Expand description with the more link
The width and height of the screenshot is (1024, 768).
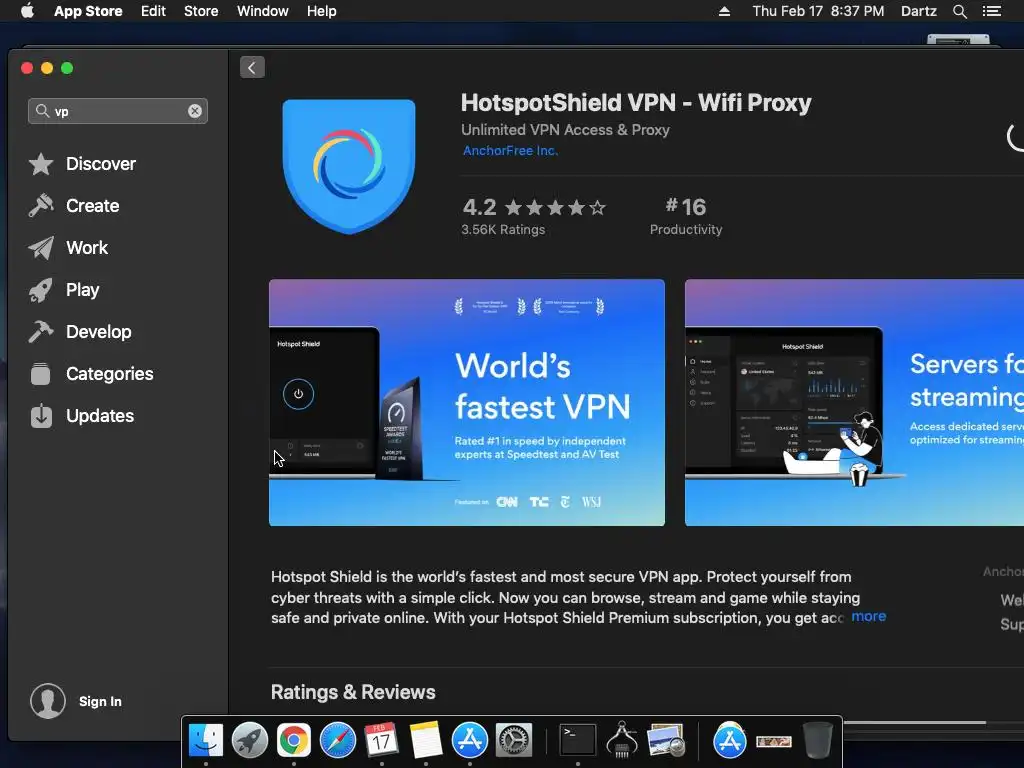869,616
